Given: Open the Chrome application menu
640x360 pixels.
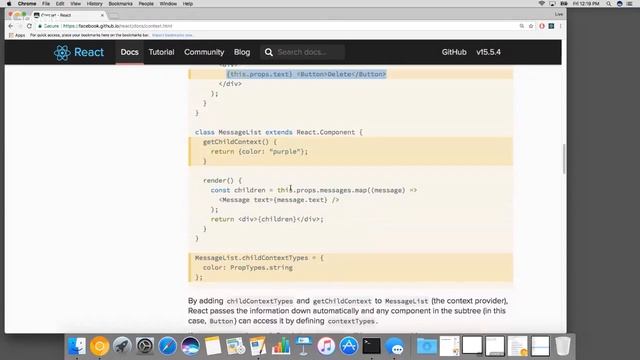Looking at the screenshot, I should (27, 4).
